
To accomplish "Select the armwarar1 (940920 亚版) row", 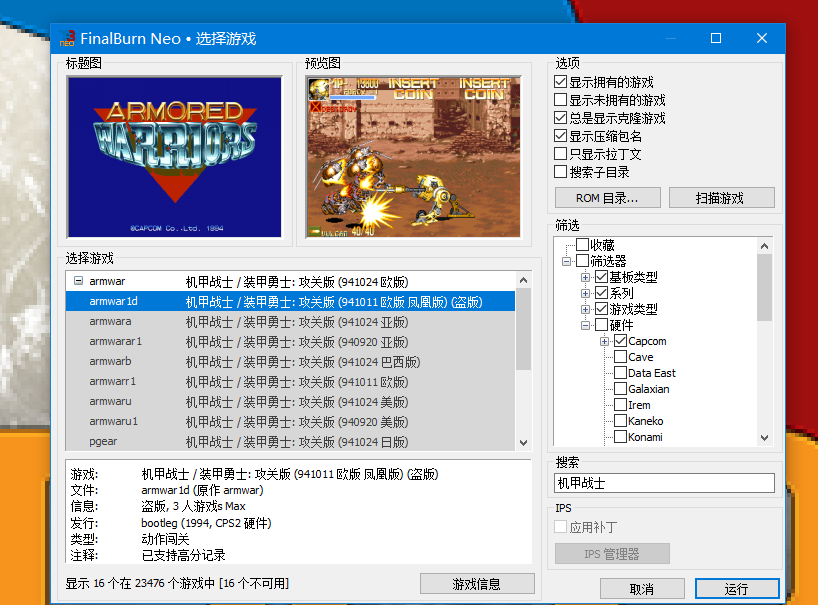I will click(x=290, y=342).
